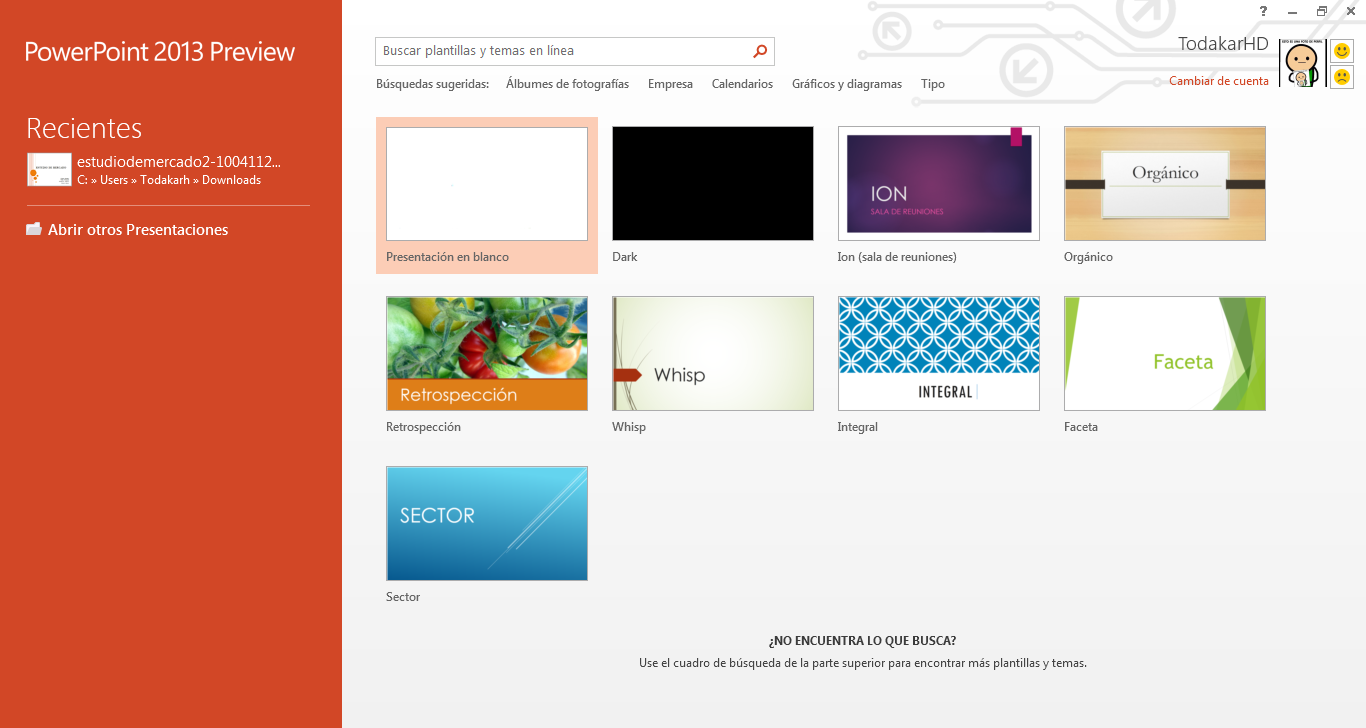Click Cambiar de cuenta link

tap(1219, 81)
